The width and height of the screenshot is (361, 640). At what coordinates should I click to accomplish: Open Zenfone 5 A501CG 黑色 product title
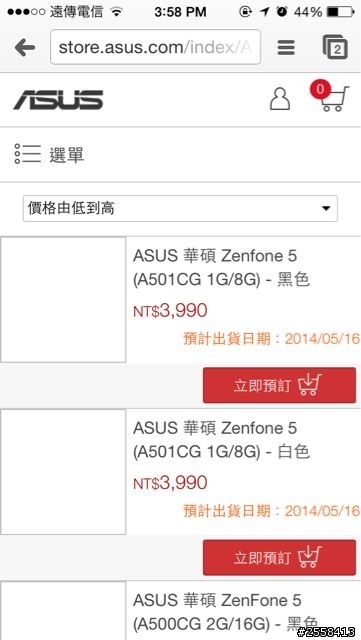[221, 268]
